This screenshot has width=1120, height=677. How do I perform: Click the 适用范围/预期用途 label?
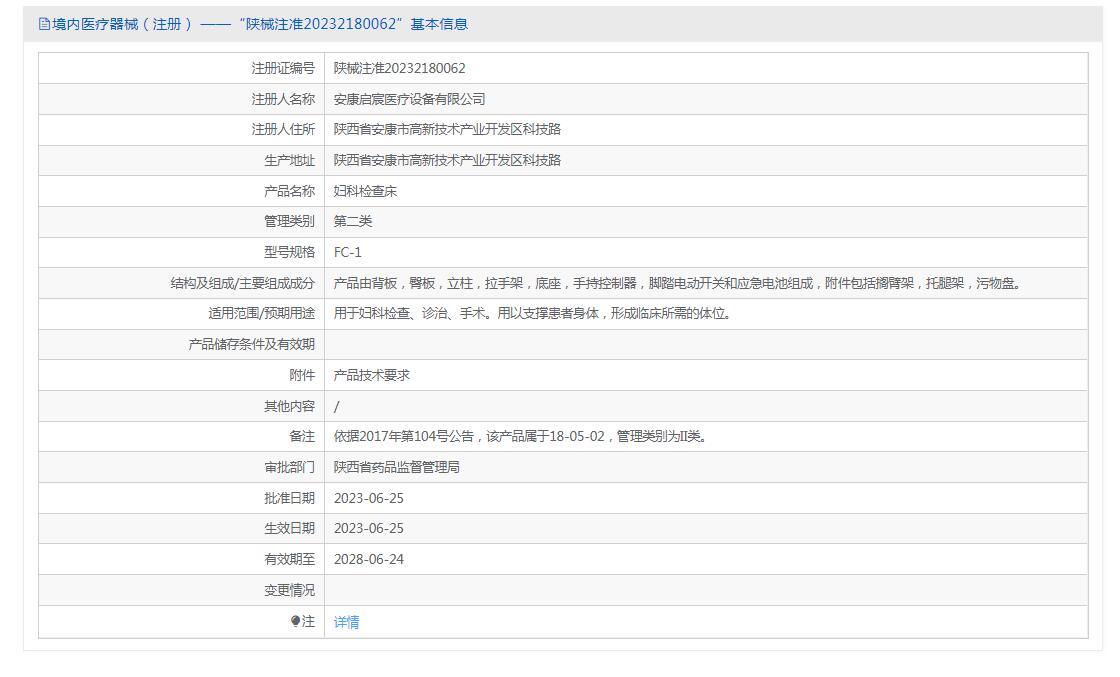[261, 314]
